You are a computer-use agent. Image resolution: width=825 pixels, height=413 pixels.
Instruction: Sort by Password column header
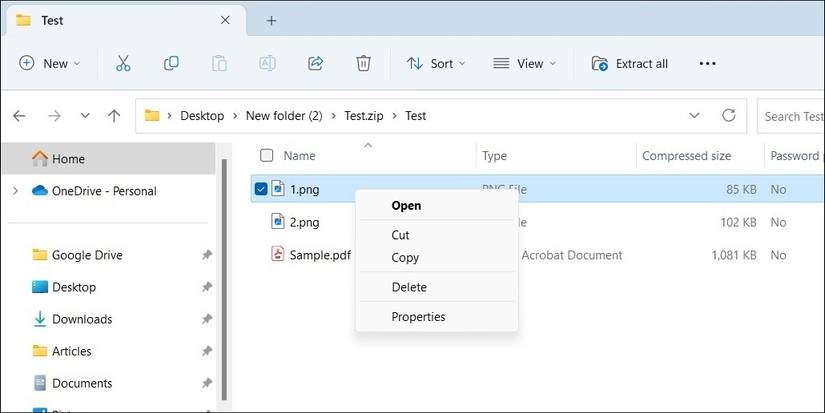point(795,155)
